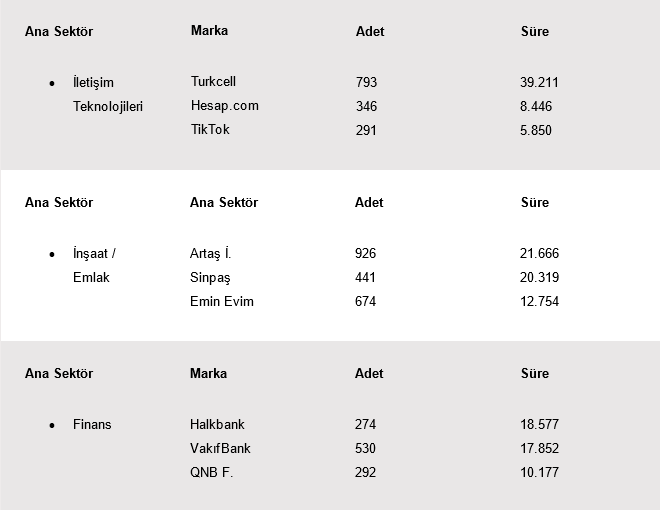Click the QNB F. brand cell
This screenshot has height=510, width=660.
click(211, 473)
